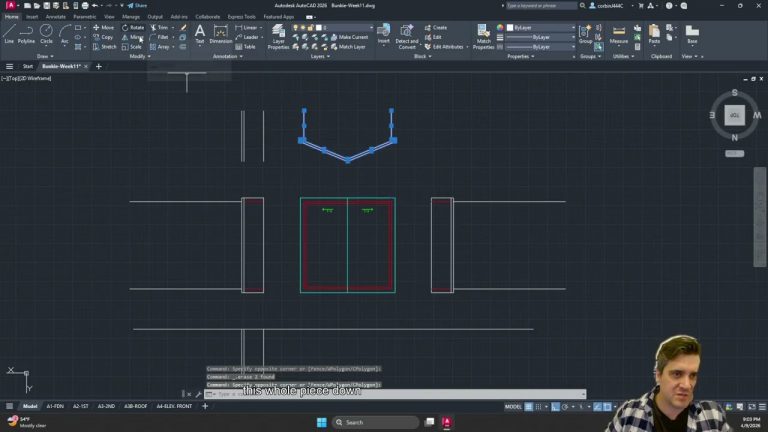Open the layer selection dropdown
The width and height of the screenshot is (768, 432).
tap(345, 27)
